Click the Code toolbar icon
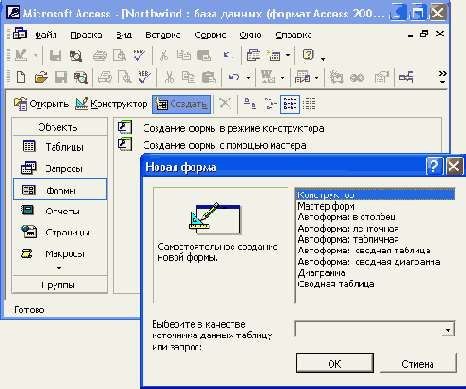Viewport: 466px width, 389px height. click(337, 78)
